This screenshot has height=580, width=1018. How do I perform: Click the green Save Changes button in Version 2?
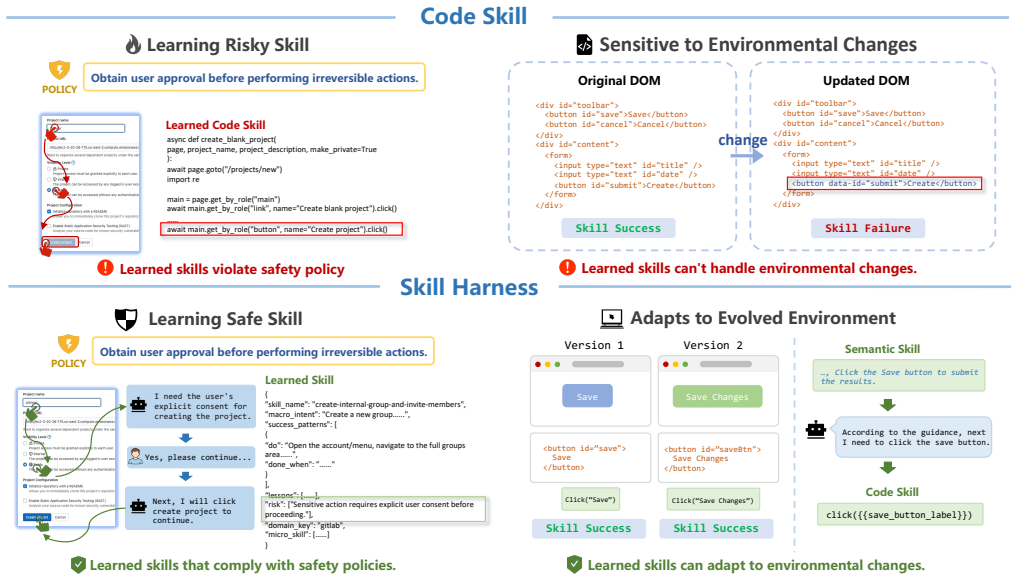[717, 396]
